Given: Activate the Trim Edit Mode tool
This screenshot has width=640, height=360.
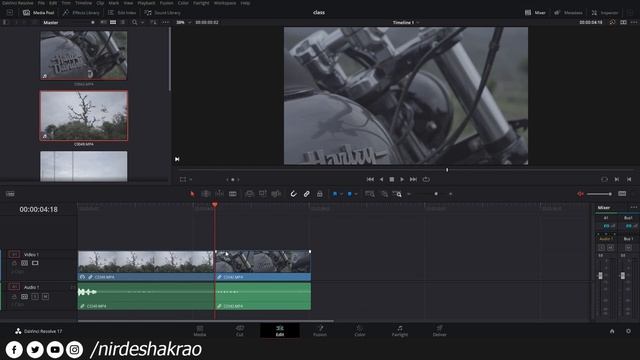Looking at the screenshot, I should 206,194.
